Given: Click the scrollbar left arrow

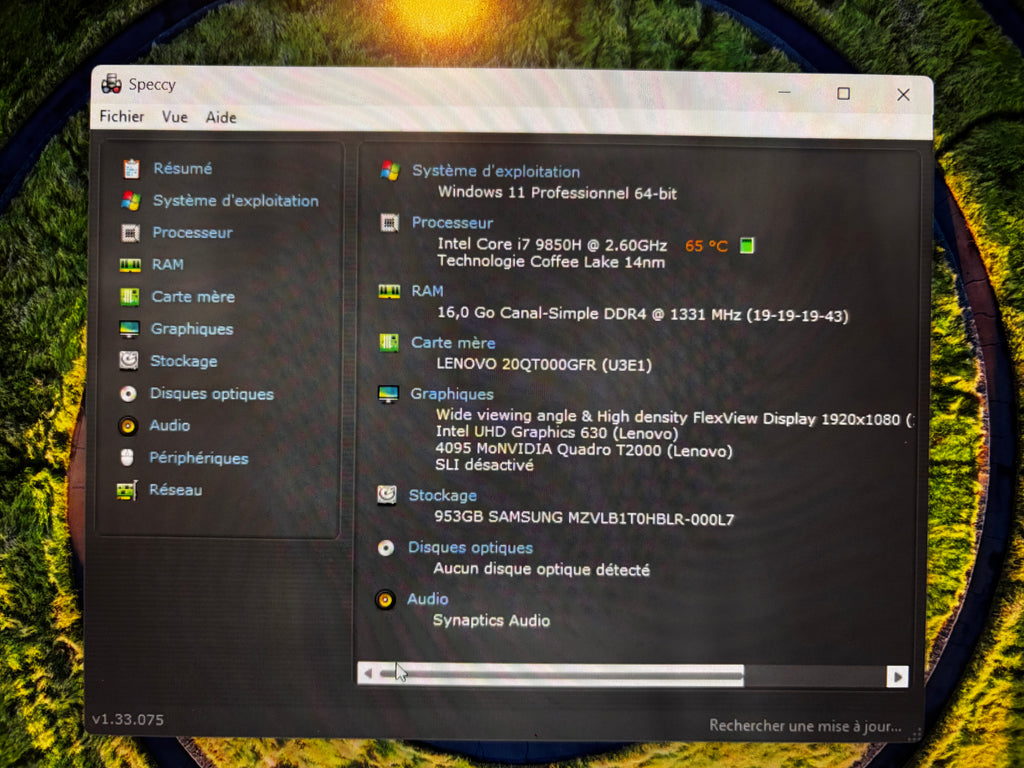Looking at the screenshot, I should coord(368,673).
